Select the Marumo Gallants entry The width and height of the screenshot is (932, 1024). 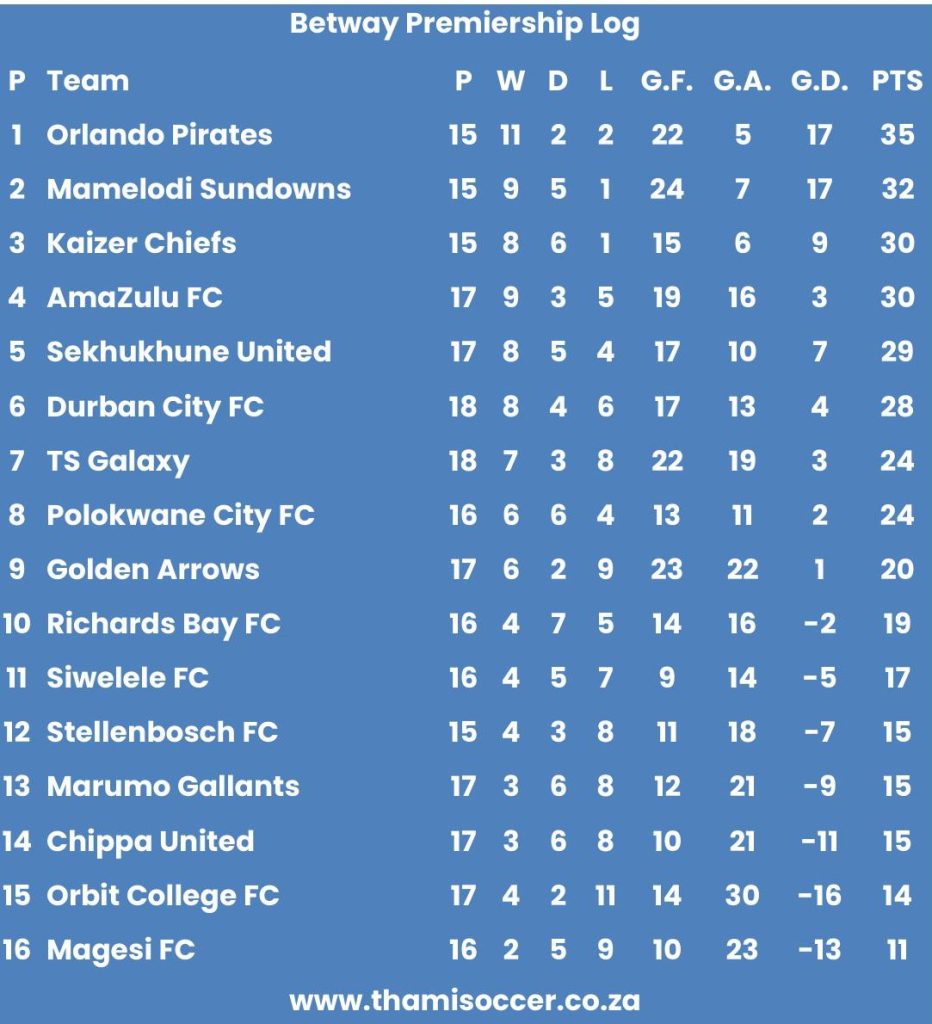click(x=172, y=786)
